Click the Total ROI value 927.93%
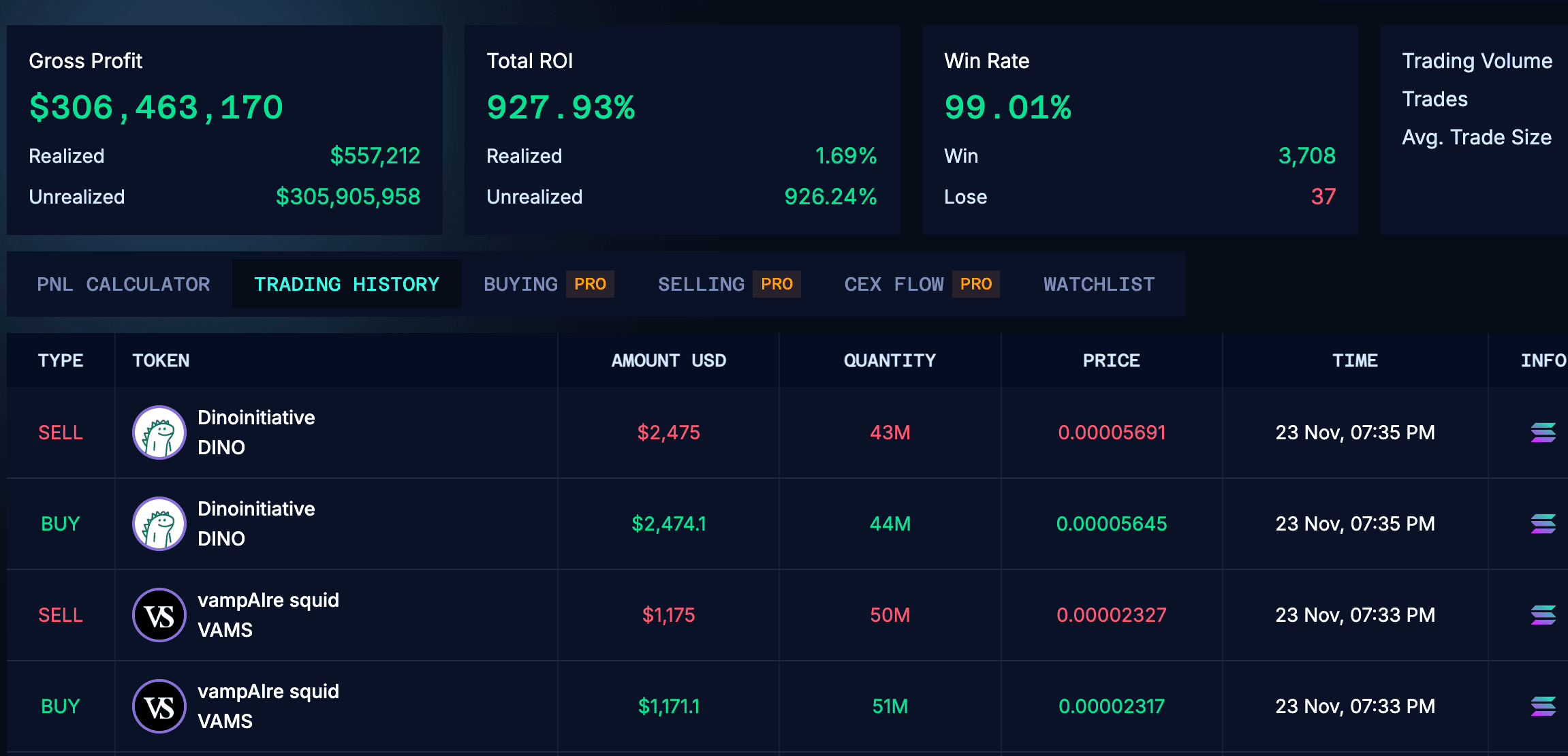1568x756 pixels. (x=561, y=107)
